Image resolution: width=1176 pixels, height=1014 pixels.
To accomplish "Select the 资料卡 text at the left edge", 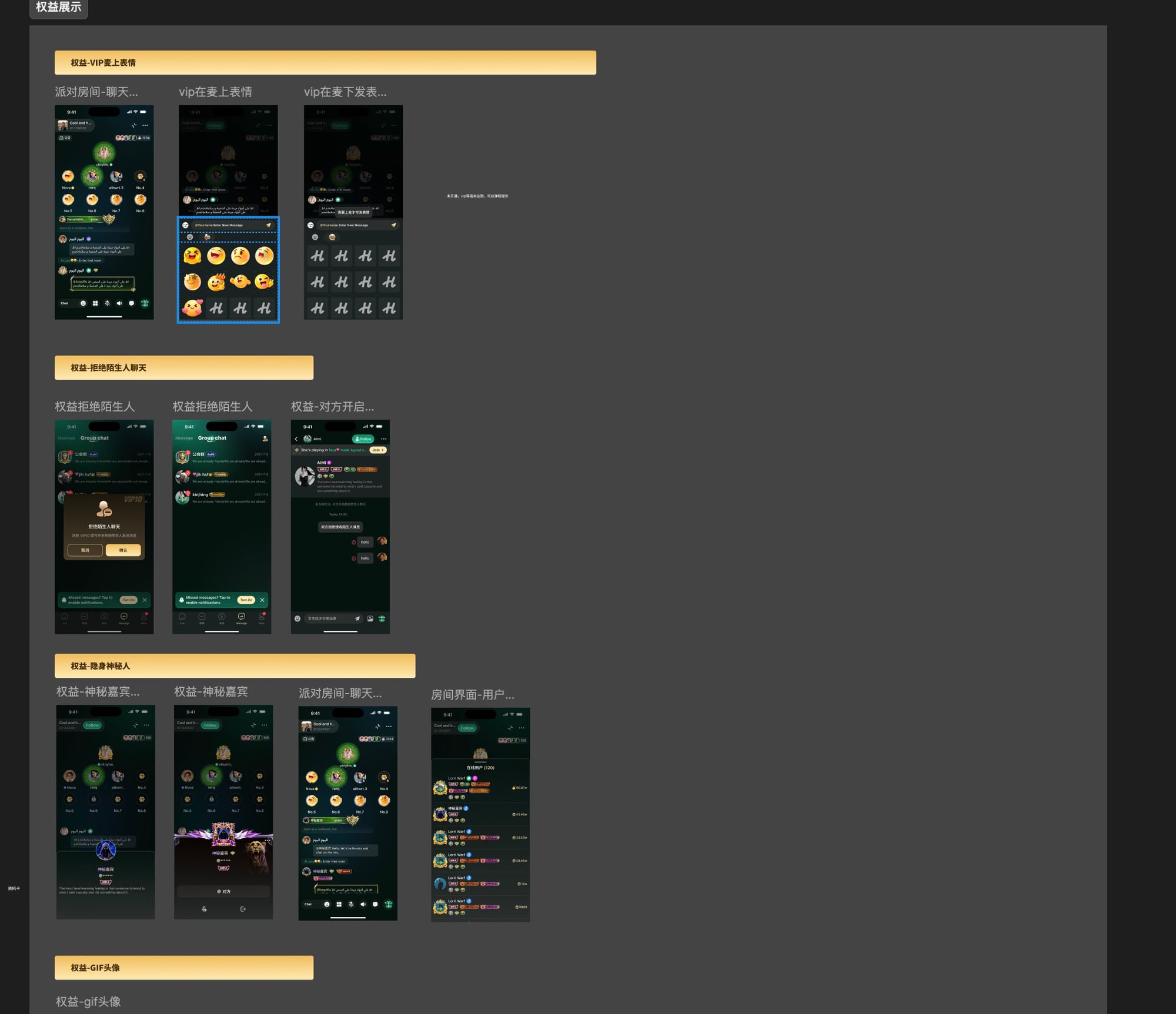I will pyautogui.click(x=14, y=888).
